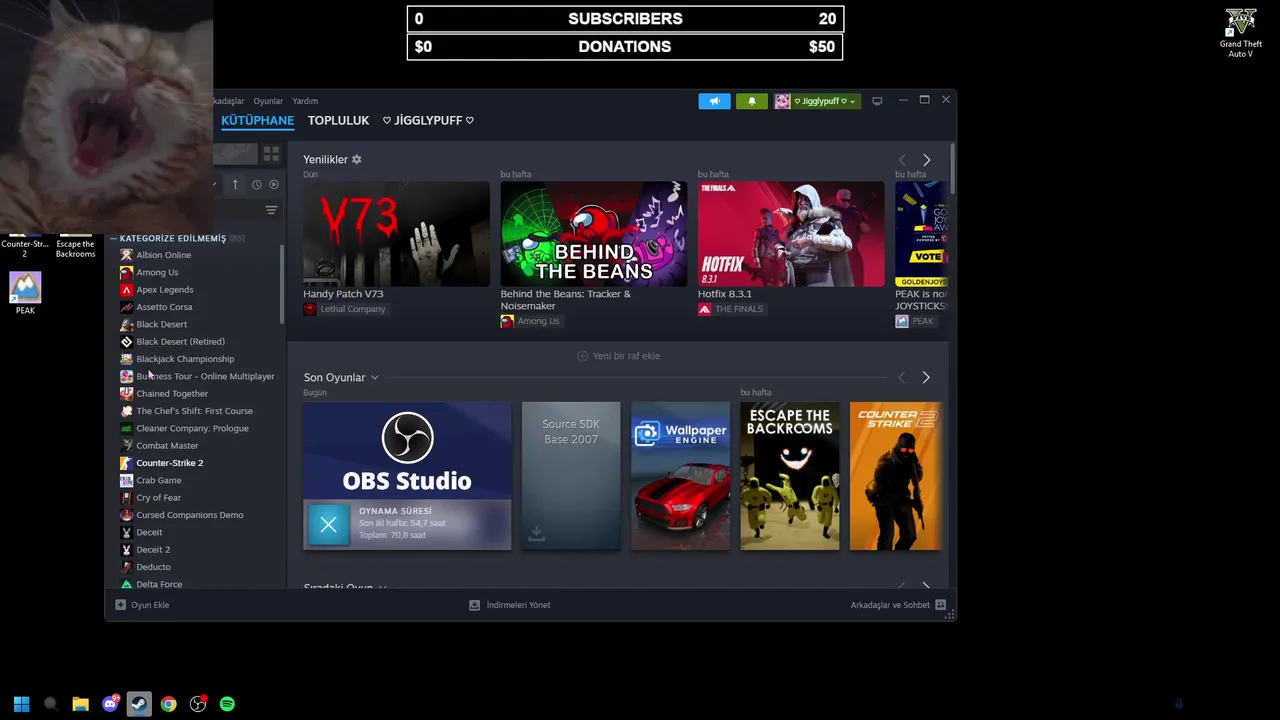Select Deceit 2 in the list
This screenshot has width=1280, height=720.
tap(153, 550)
